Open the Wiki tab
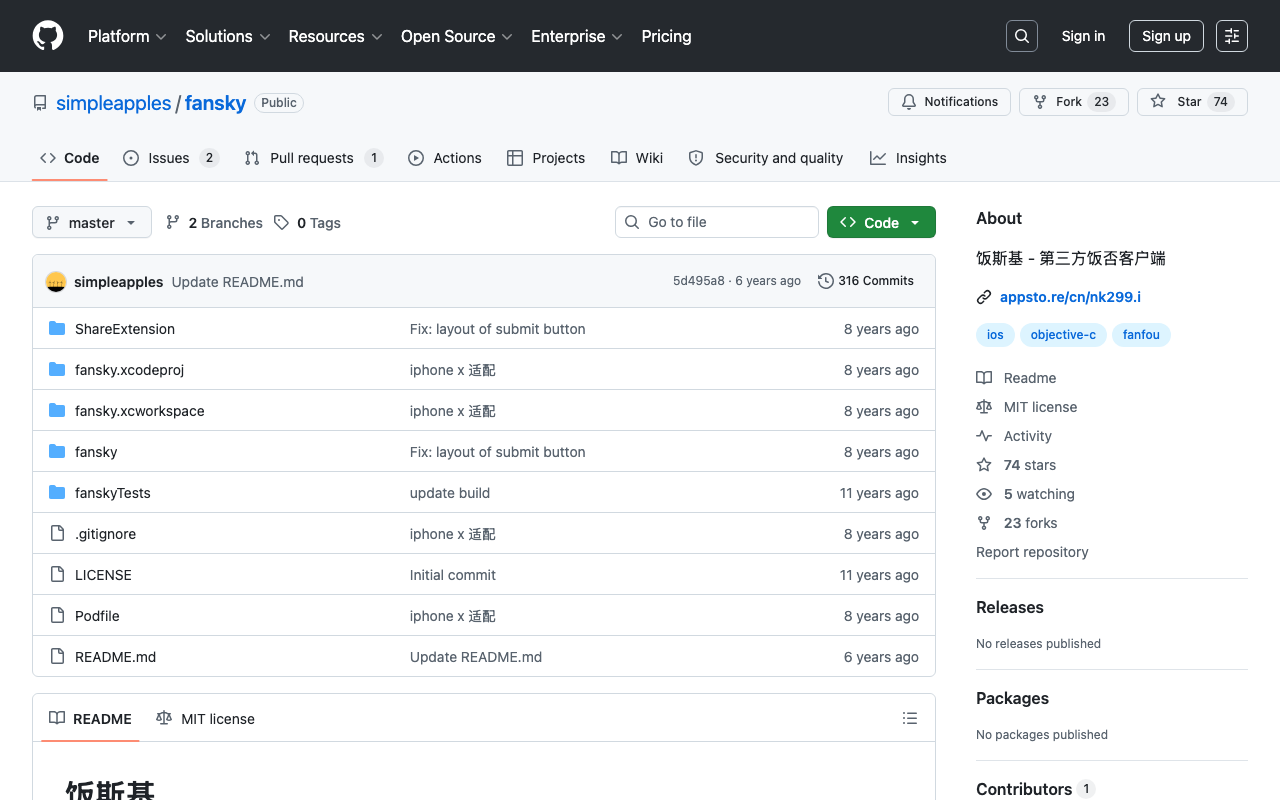This screenshot has height=800, width=1280. [x=637, y=158]
